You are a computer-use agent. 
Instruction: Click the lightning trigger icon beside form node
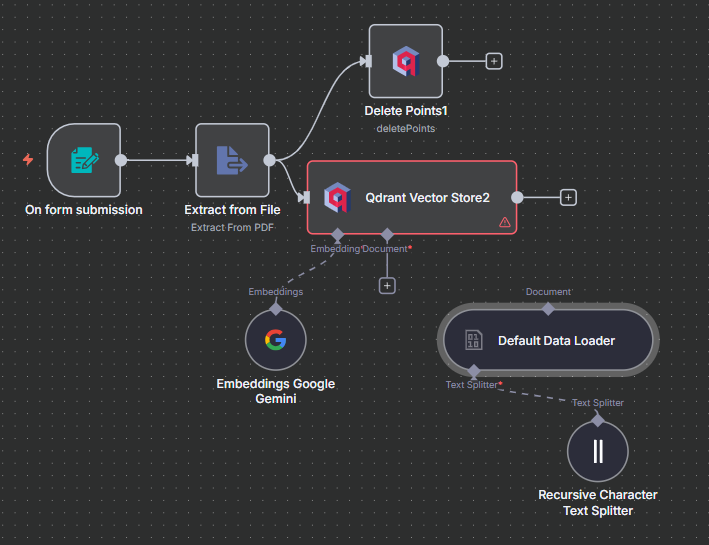tap(28, 160)
